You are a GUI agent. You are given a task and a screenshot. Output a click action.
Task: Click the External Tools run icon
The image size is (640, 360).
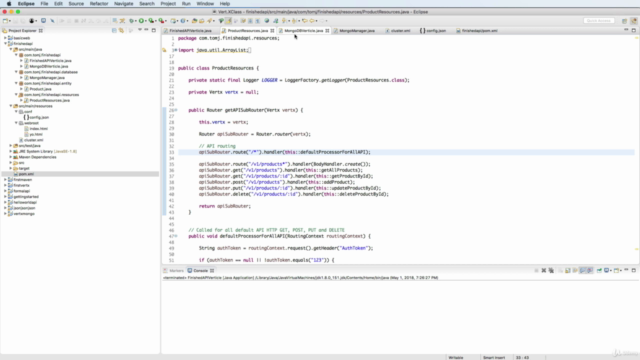(x=161, y=20)
